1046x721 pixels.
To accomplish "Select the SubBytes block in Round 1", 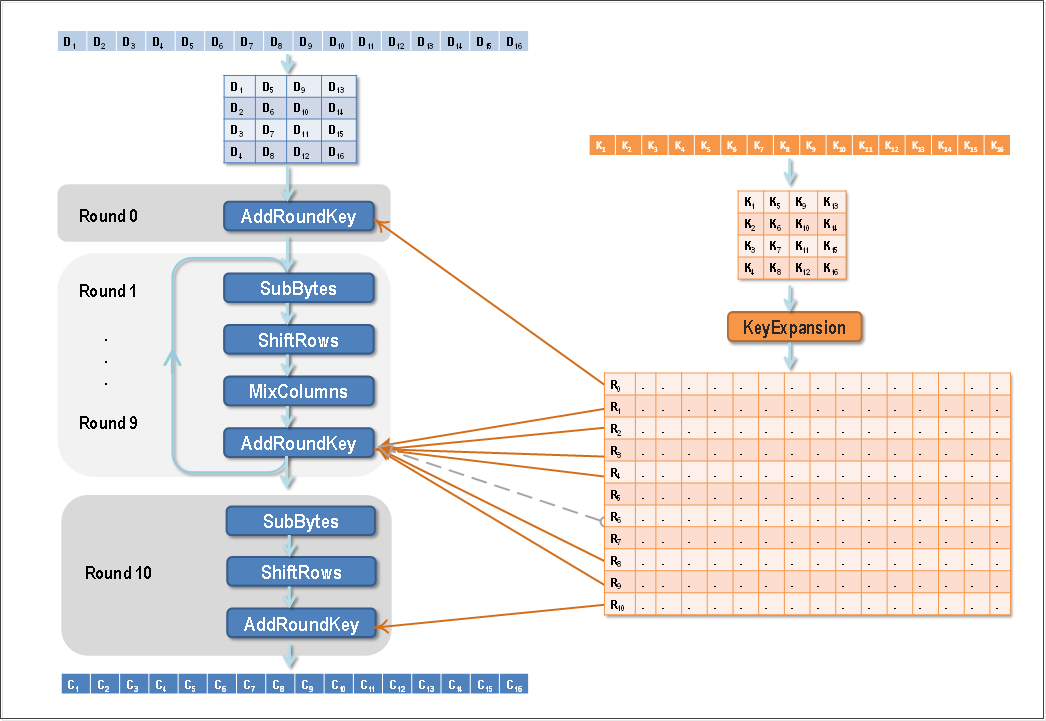I will click(298, 288).
